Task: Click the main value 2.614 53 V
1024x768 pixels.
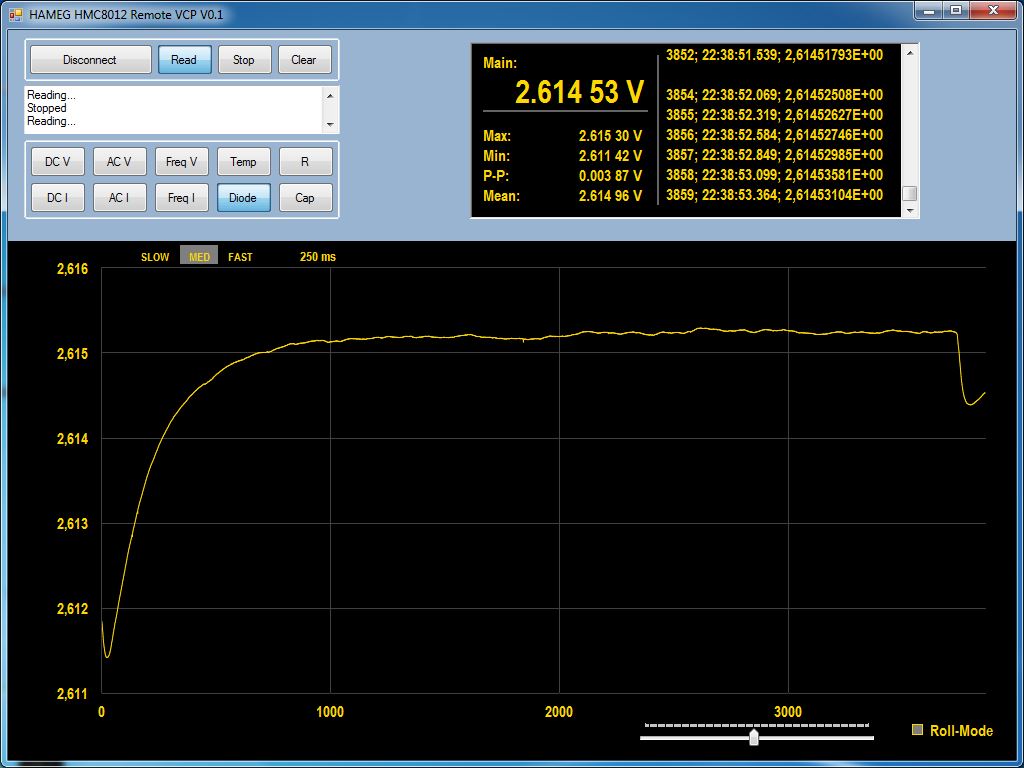Action: [579, 92]
